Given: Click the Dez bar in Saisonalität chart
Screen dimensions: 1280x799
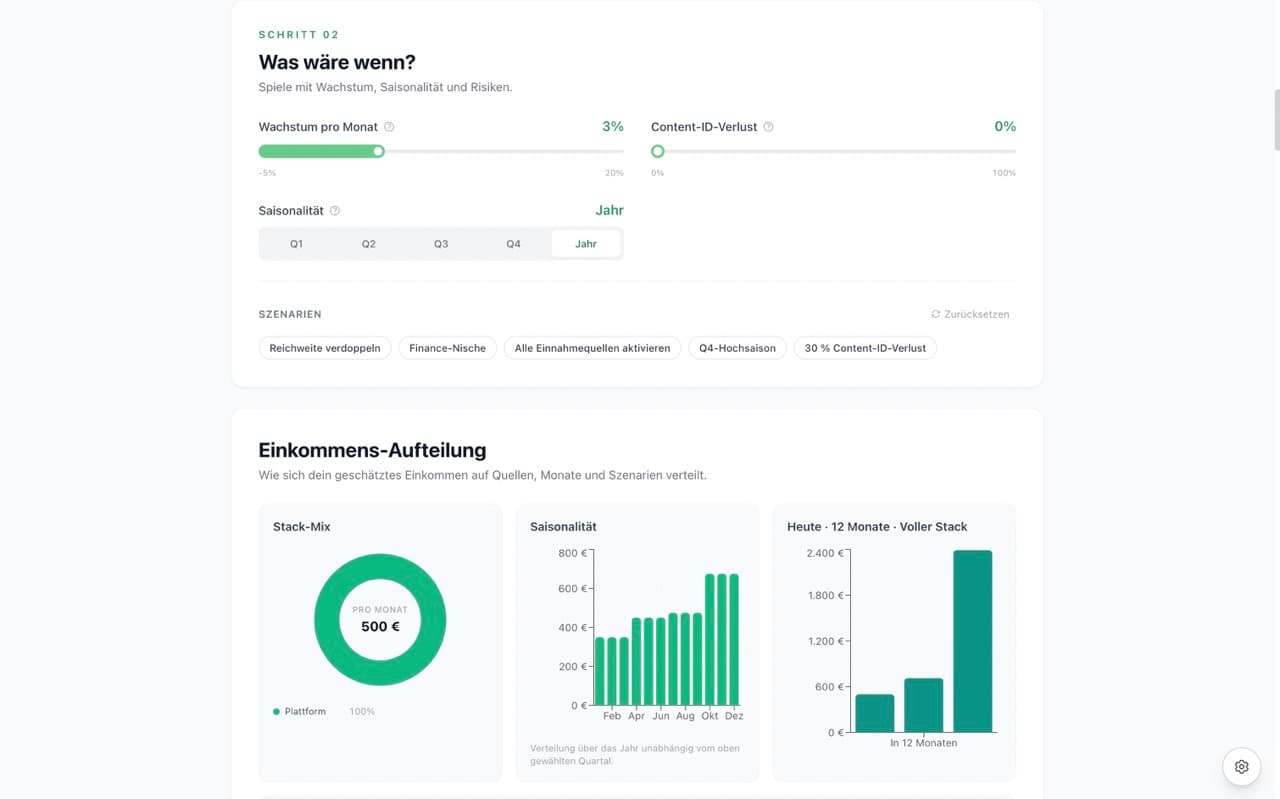Looking at the screenshot, I should point(733,640).
